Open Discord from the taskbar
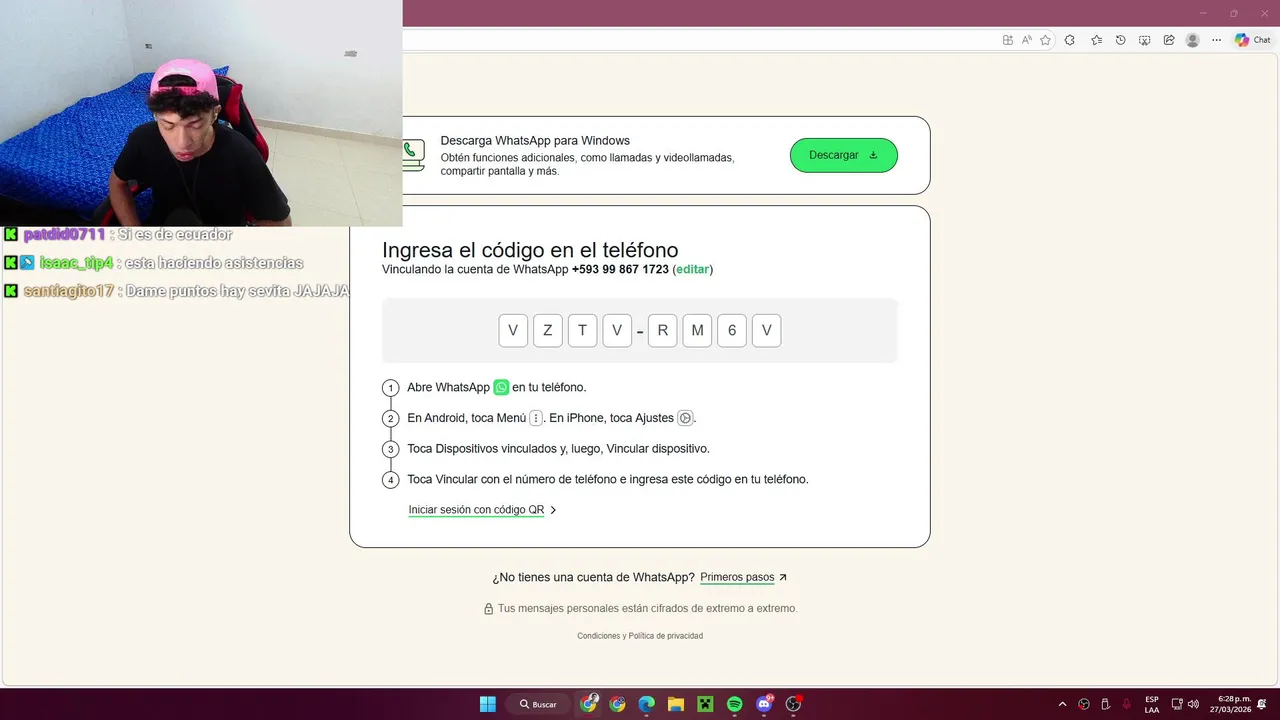 coord(765,704)
